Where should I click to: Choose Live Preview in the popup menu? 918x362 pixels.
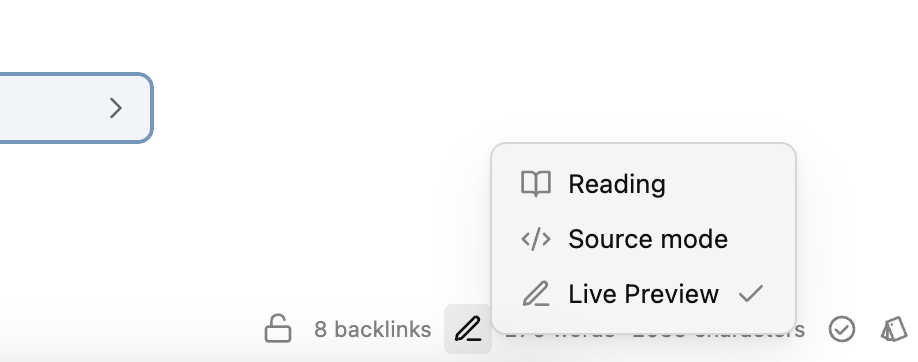(x=643, y=294)
